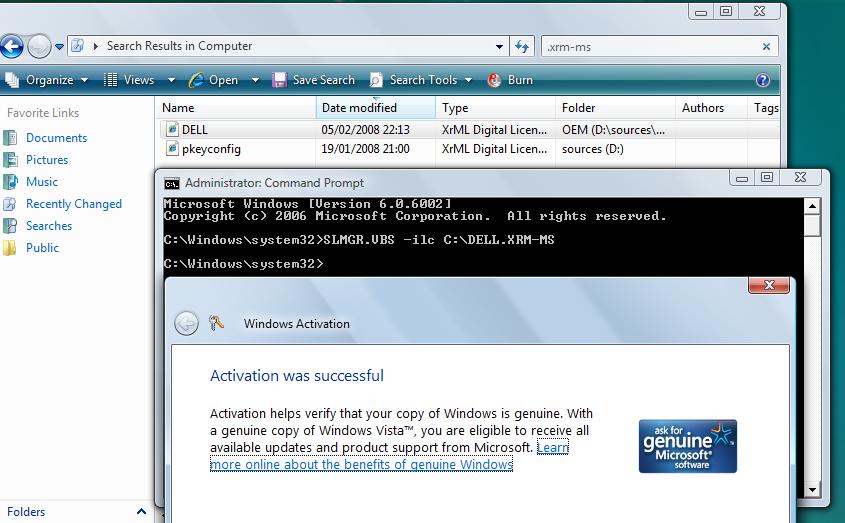The height and width of the screenshot is (523, 845).
Task: Select the pkeyconfig file icon
Action: (172, 148)
